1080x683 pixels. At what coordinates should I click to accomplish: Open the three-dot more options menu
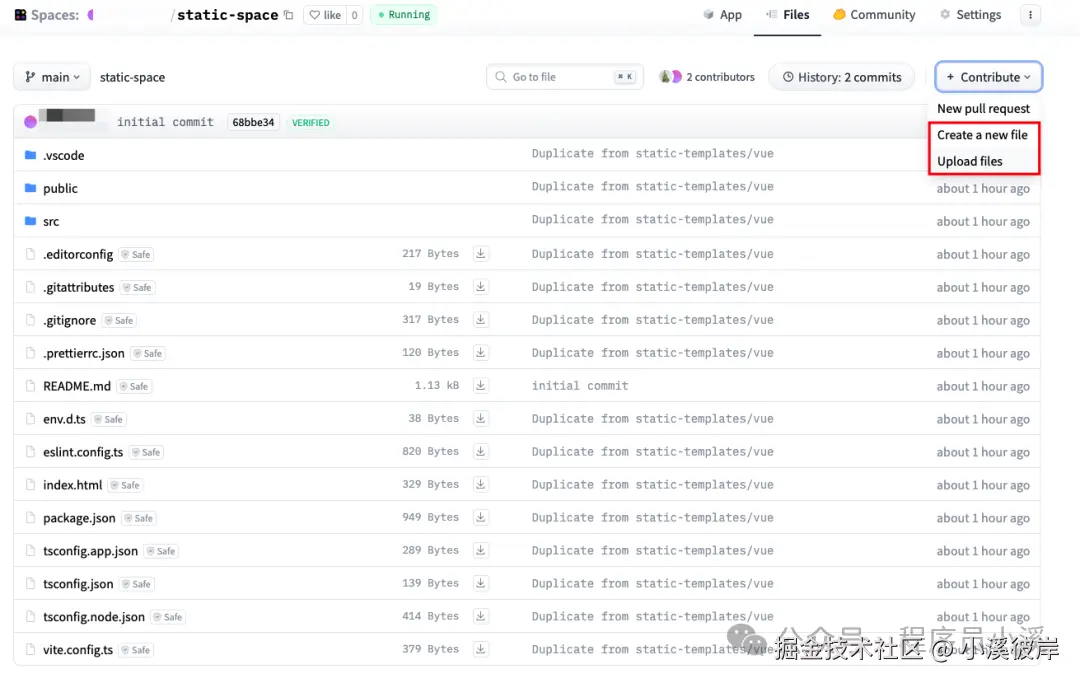1030,14
